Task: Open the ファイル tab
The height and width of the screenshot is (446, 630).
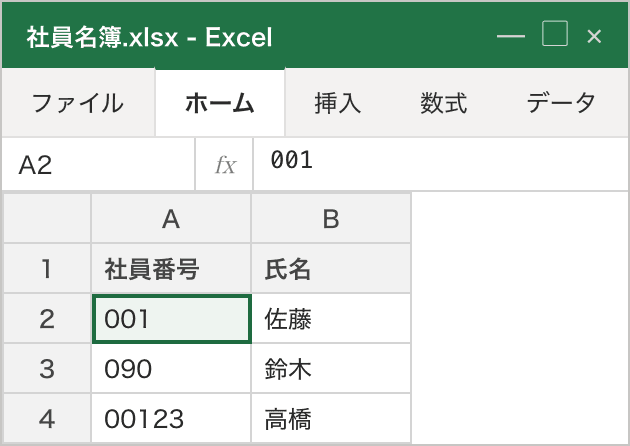Action: 78,103
